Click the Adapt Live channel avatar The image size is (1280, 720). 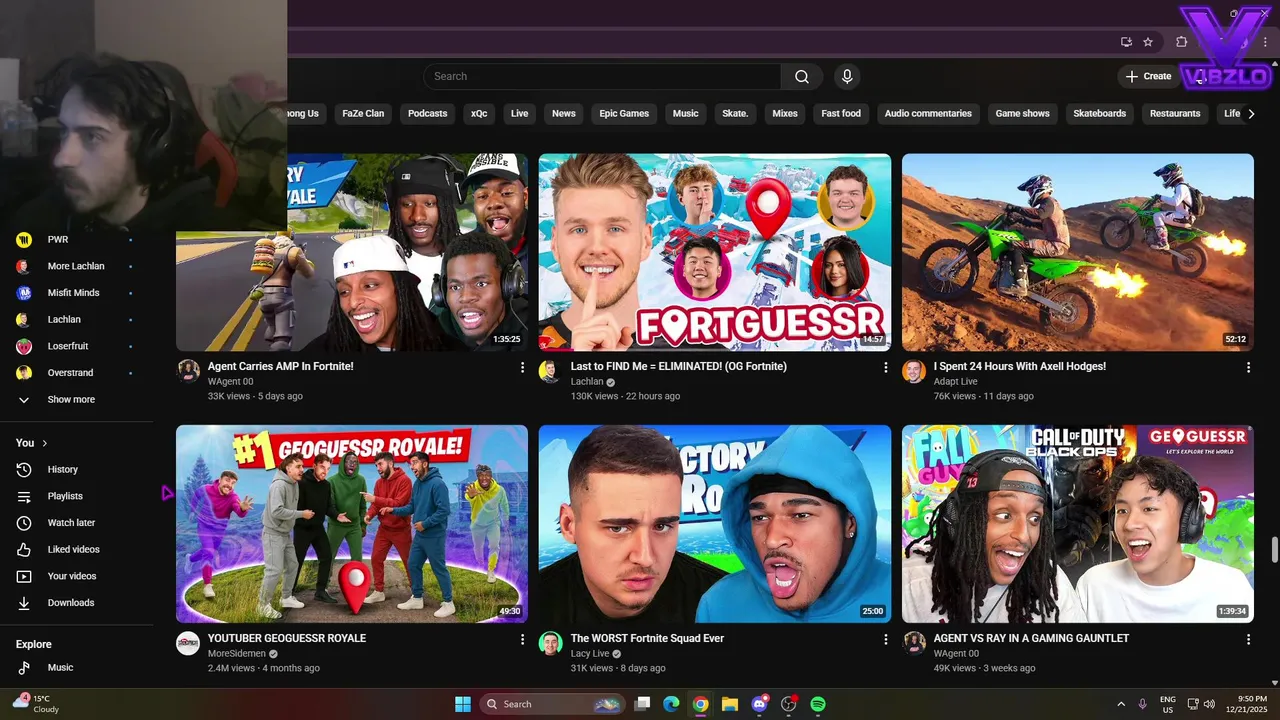(914, 371)
